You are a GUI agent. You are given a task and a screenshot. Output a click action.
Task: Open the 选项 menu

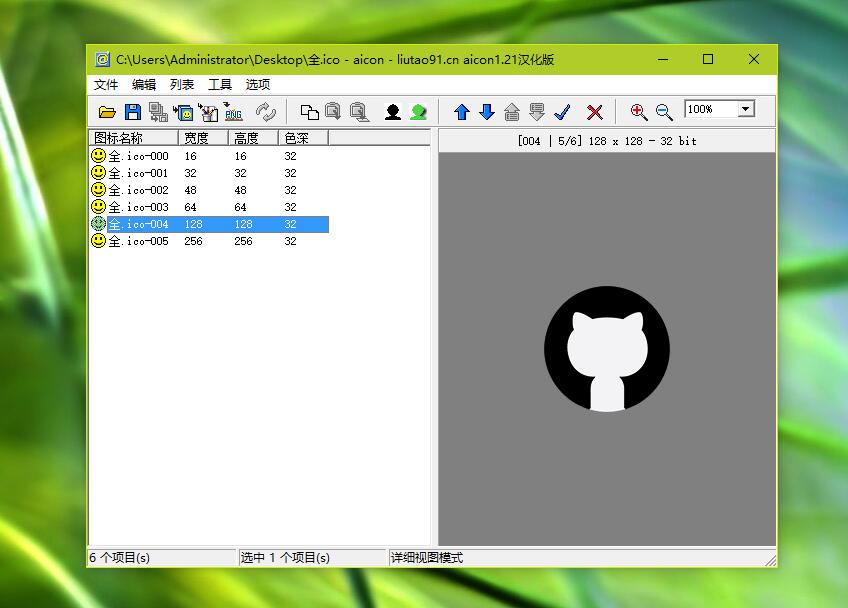point(257,84)
